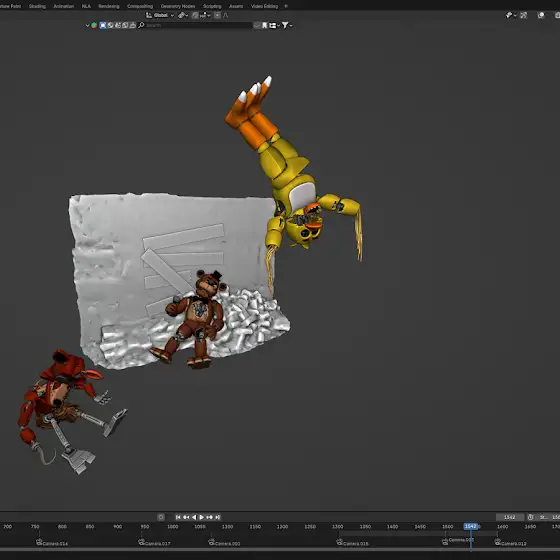
Task: Toggle the snap magnet button
Action: click(x=195, y=15)
